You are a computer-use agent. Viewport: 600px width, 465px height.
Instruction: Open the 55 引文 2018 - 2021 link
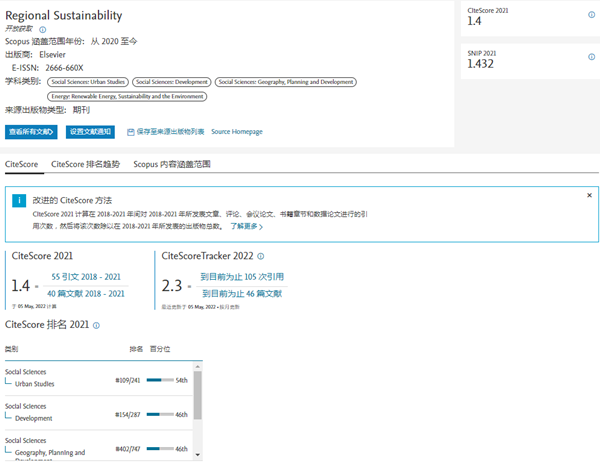click(x=87, y=277)
